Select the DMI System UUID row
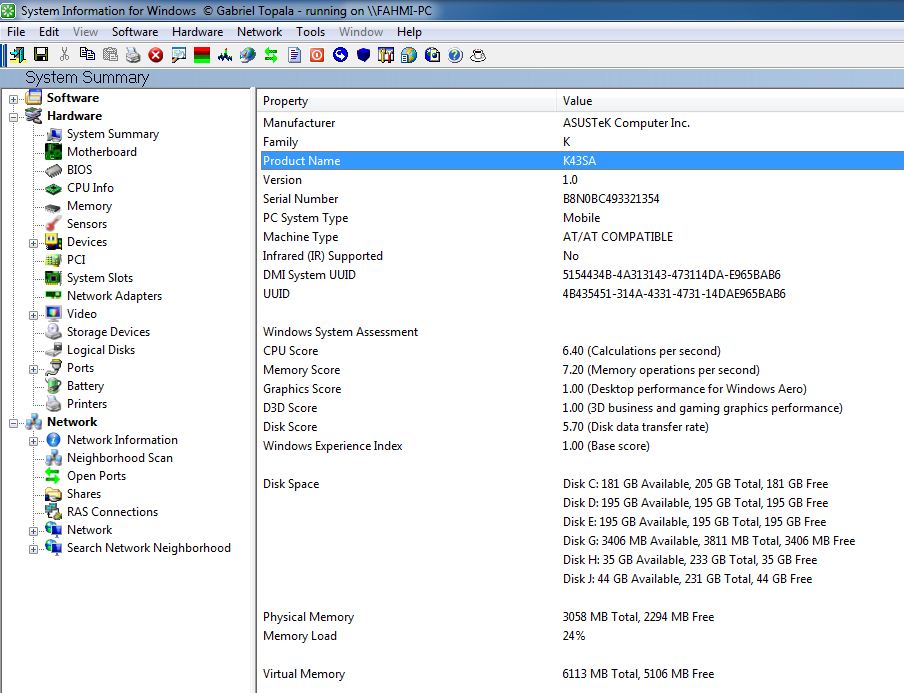 582,275
